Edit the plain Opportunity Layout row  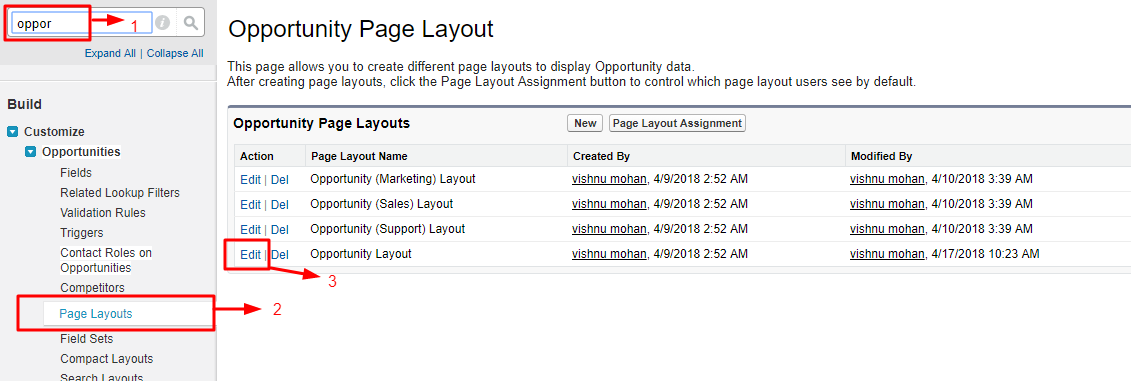250,255
